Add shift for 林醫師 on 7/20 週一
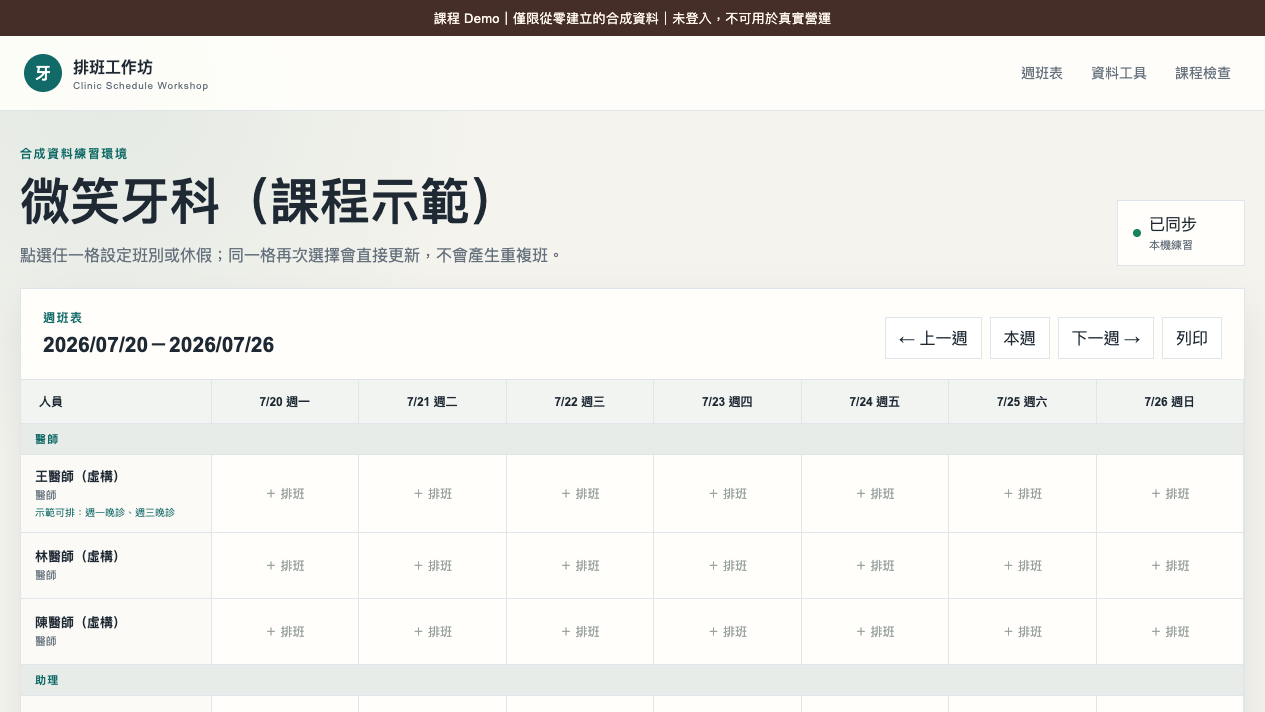Viewport: 1265px width, 712px height. (x=285, y=566)
